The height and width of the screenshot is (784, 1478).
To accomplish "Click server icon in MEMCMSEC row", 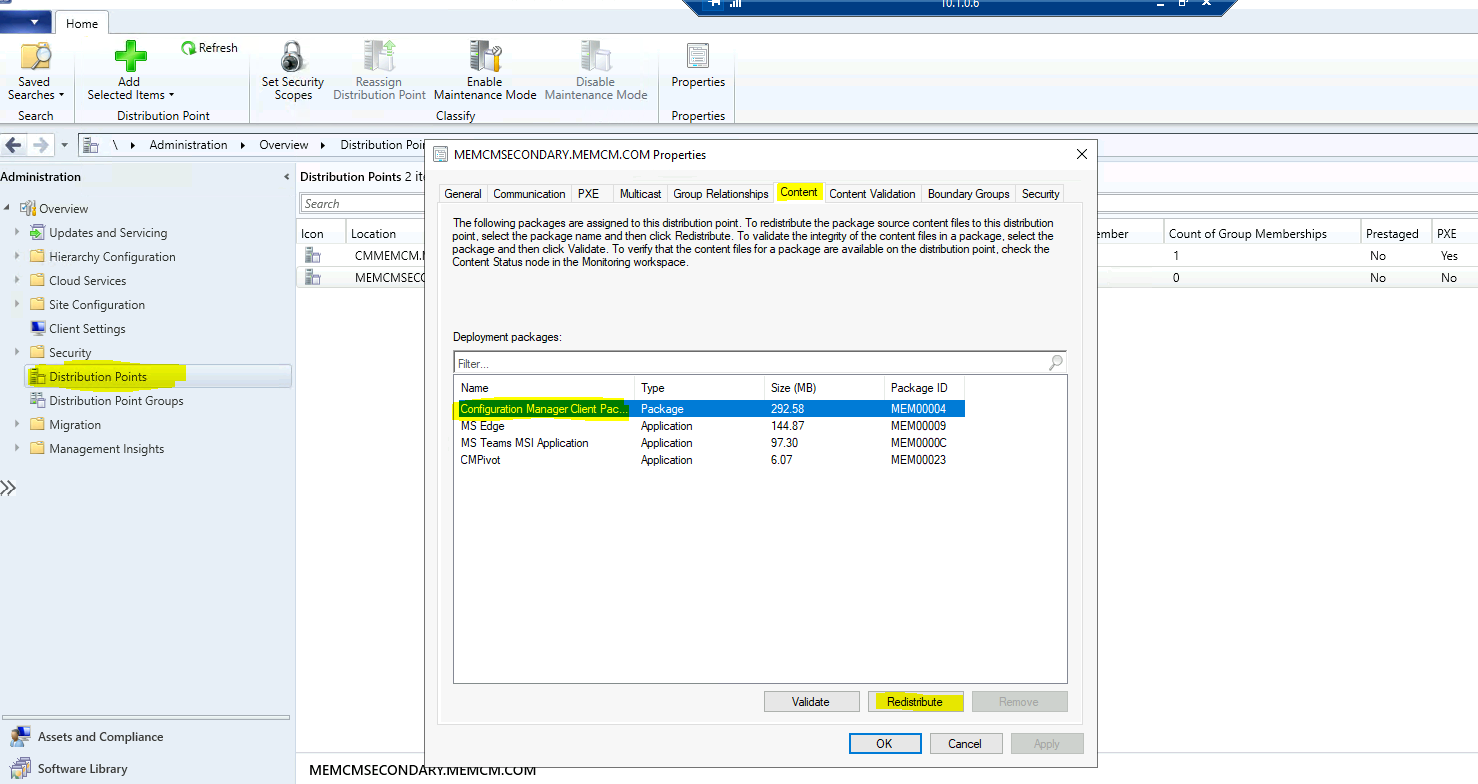I will (312, 277).
